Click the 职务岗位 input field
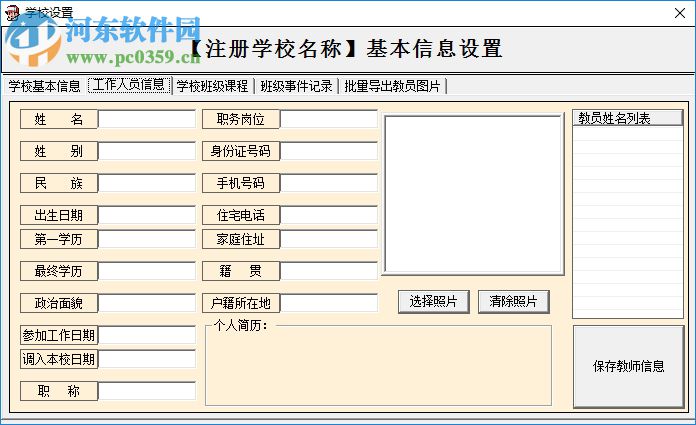Screen dimensions: 696x425 [329, 119]
